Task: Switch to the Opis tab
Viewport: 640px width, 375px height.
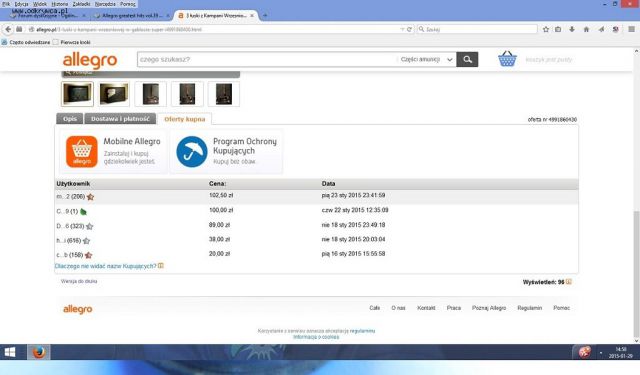Action: [70, 119]
